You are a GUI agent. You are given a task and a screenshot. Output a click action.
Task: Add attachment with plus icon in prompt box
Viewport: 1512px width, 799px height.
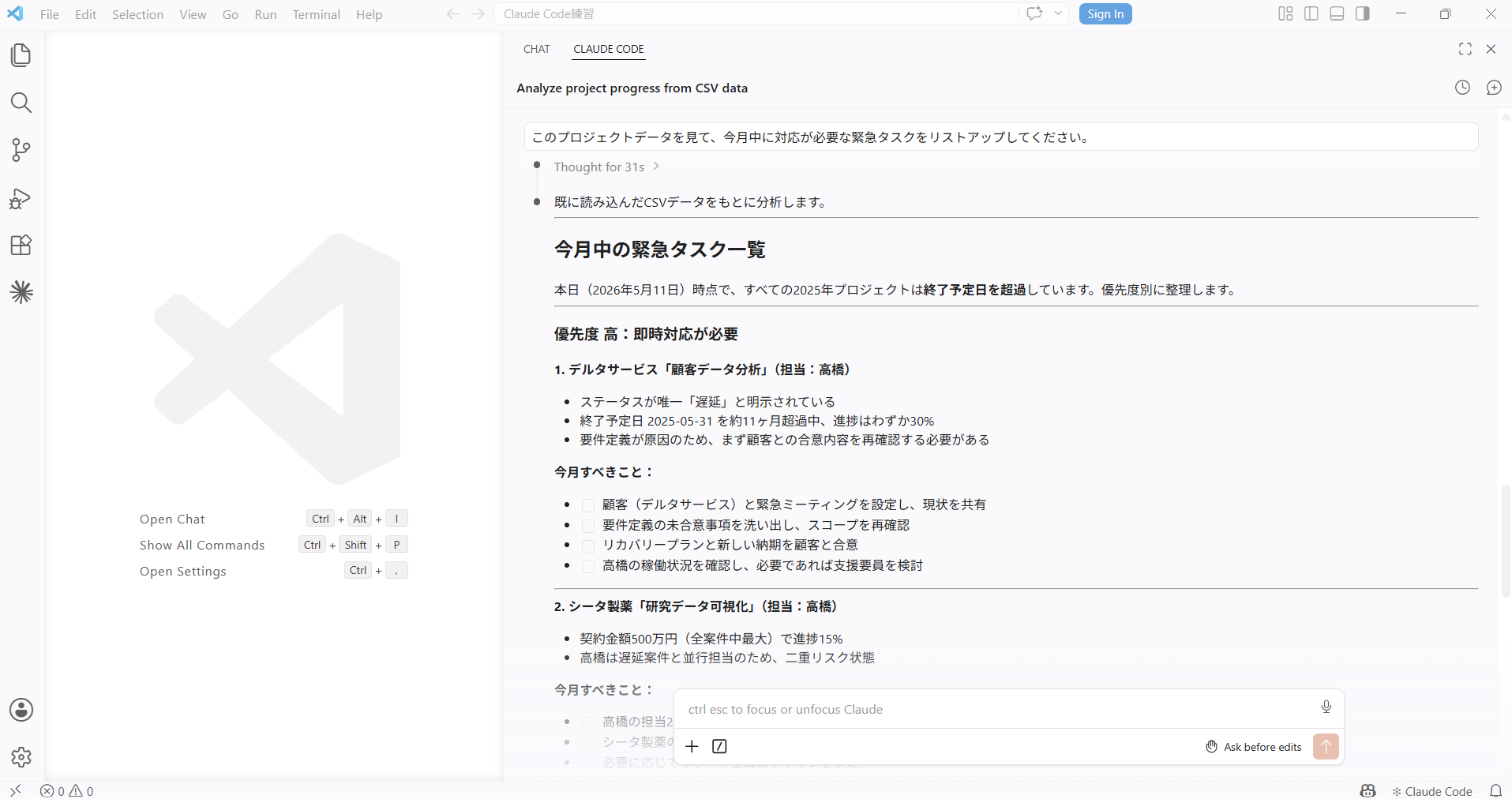click(x=692, y=746)
